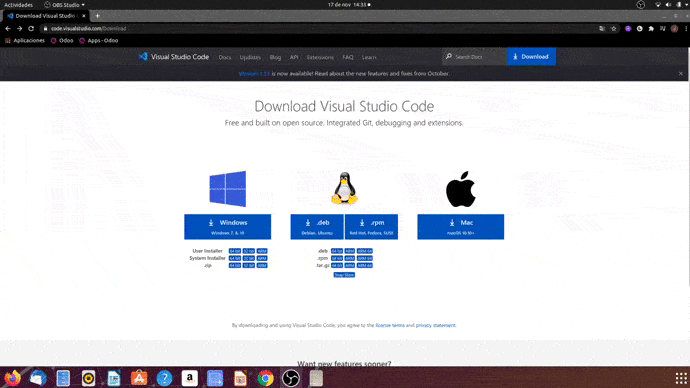Open LibreOffice Writer from the dock
The height and width of the screenshot is (388, 690).
click(x=114, y=378)
